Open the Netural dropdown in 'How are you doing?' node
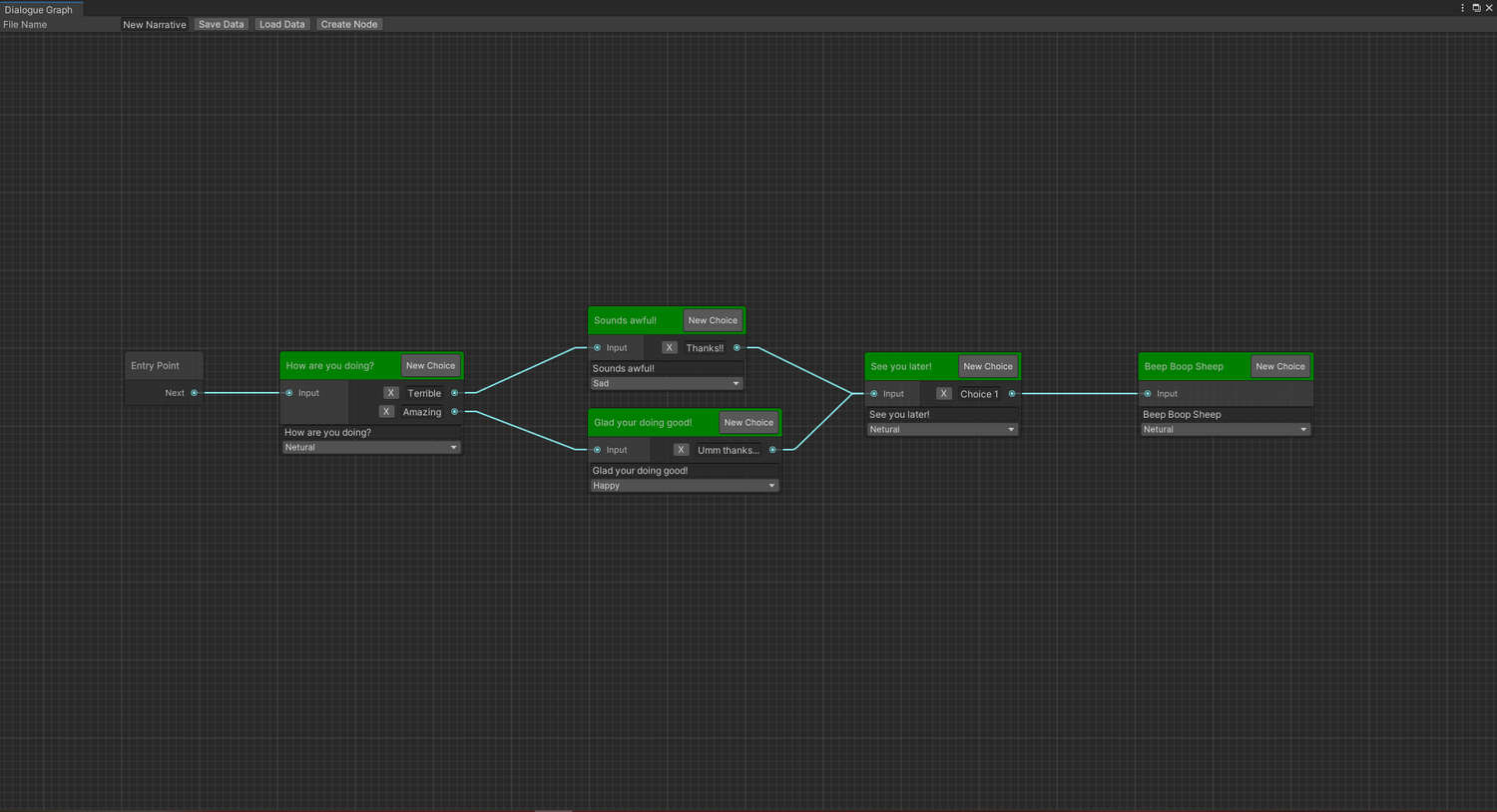The width and height of the screenshot is (1497, 812). (x=371, y=448)
